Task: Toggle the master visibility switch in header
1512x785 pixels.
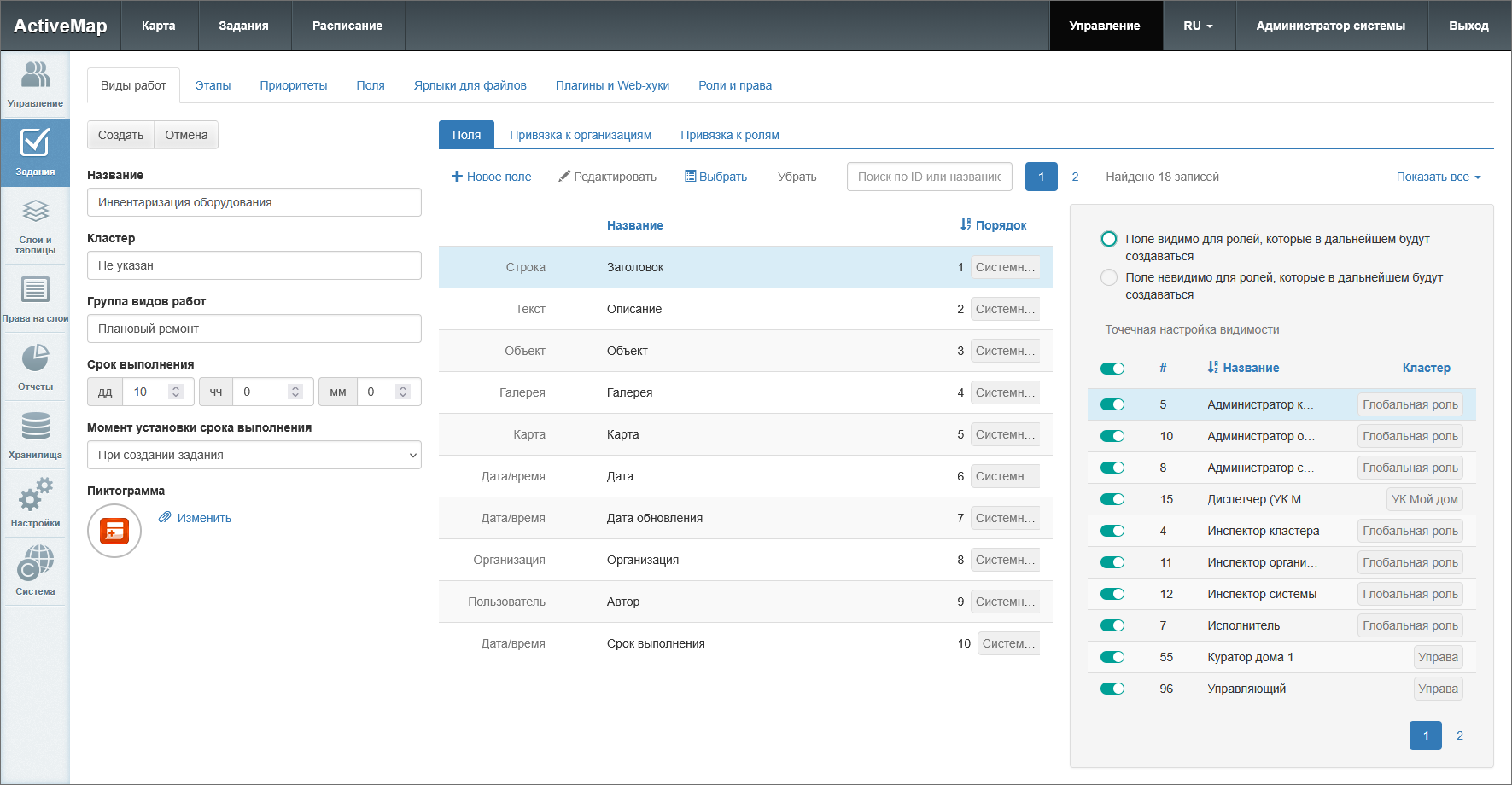Action: coord(1112,369)
